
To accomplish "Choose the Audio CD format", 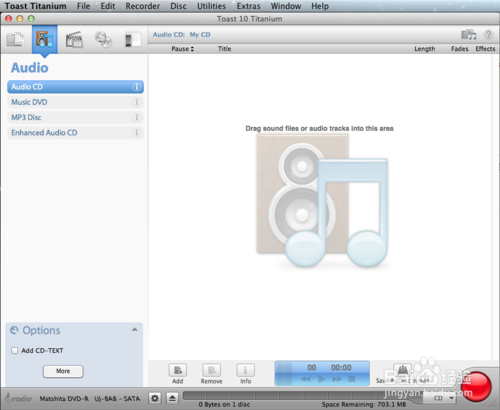I will [x=75, y=87].
